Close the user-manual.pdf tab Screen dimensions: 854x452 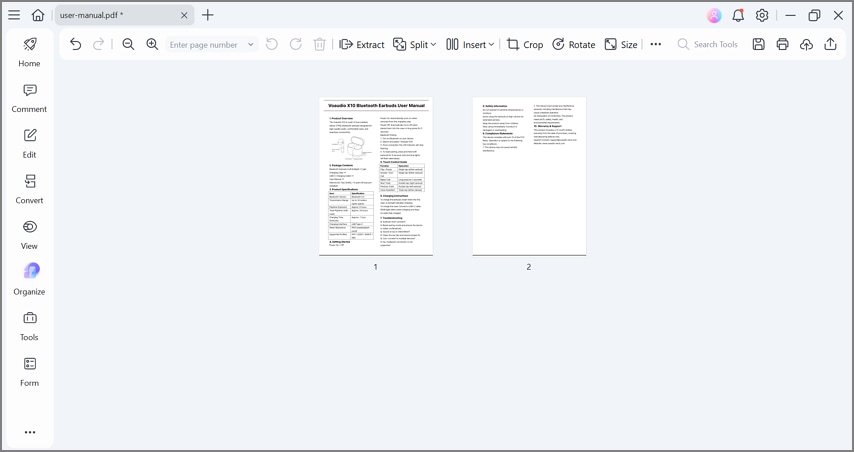coord(184,15)
